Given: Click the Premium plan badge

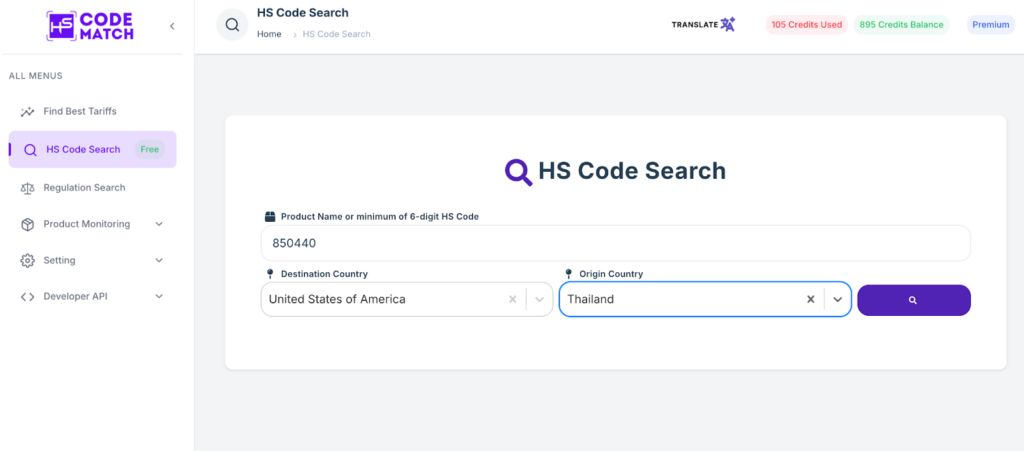Looking at the screenshot, I should (991, 25).
